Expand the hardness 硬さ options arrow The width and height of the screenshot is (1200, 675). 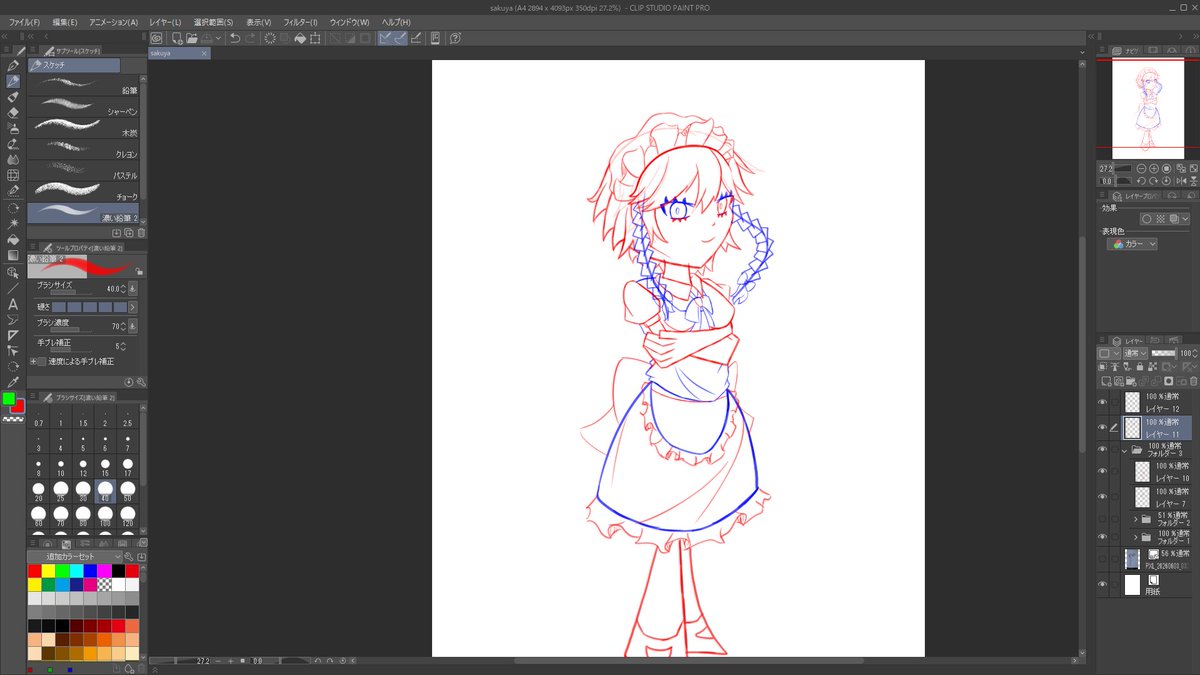point(133,307)
